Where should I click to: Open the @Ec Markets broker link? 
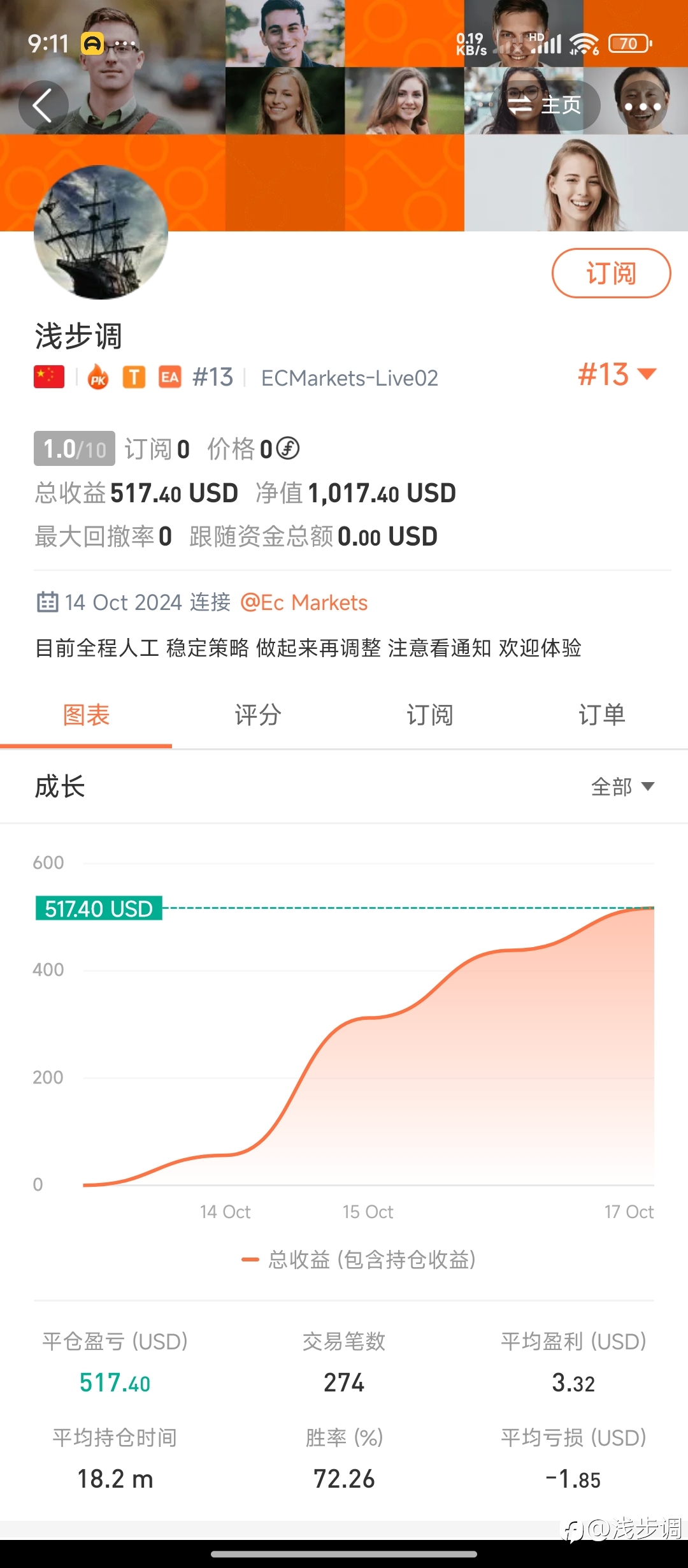tap(304, 602)
